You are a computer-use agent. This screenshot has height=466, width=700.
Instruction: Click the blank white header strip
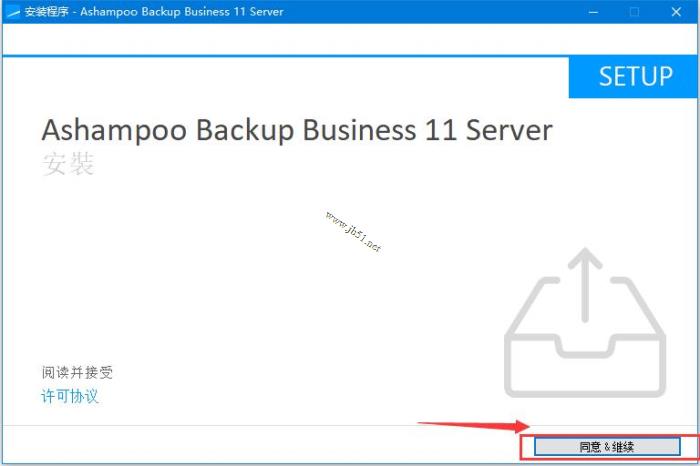pyautogui.click(x=349, y=39)
